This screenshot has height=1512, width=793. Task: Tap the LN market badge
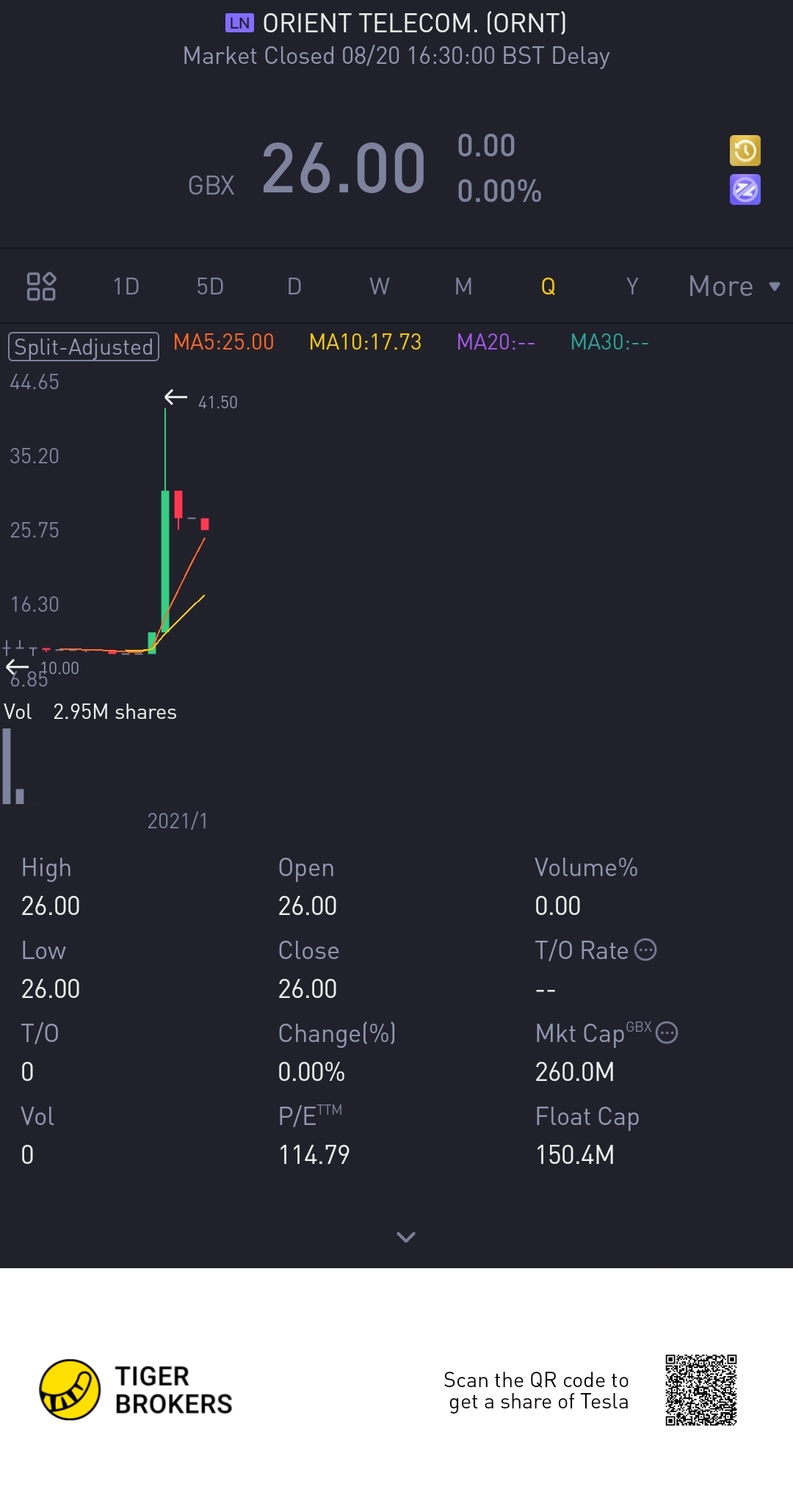click(x=239, y=23)
